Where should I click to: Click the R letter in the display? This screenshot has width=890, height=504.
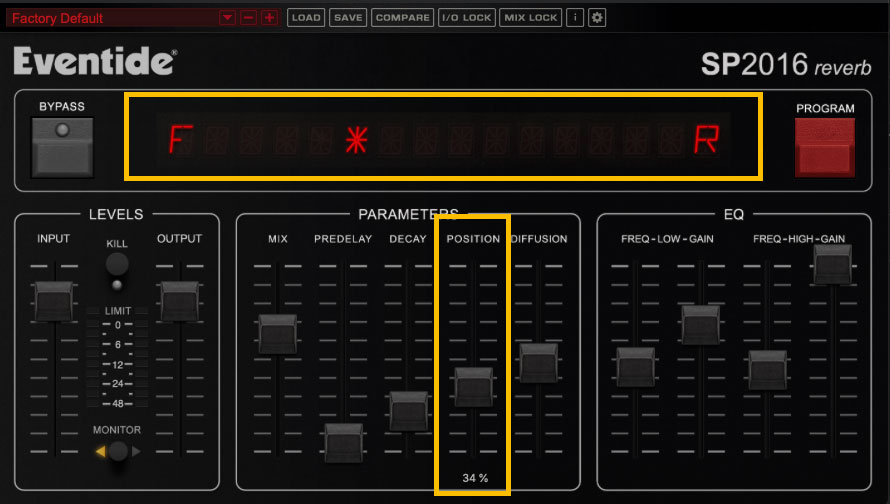pyautogui.click(x=706, y=140)
